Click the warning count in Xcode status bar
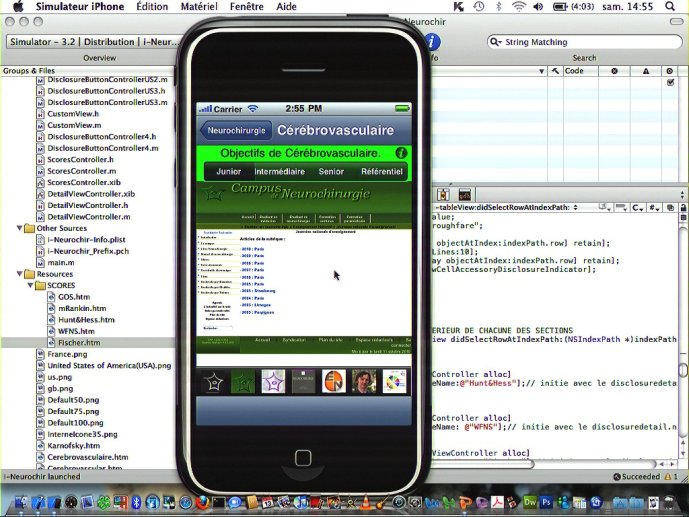This screenshot has height=517, width=689. tap(672, 477)
